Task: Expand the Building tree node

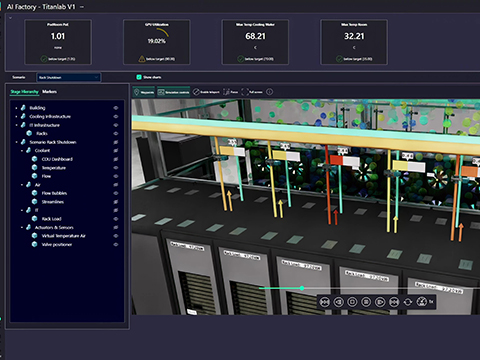Action: pyautogui.click(x=16, y=108)
